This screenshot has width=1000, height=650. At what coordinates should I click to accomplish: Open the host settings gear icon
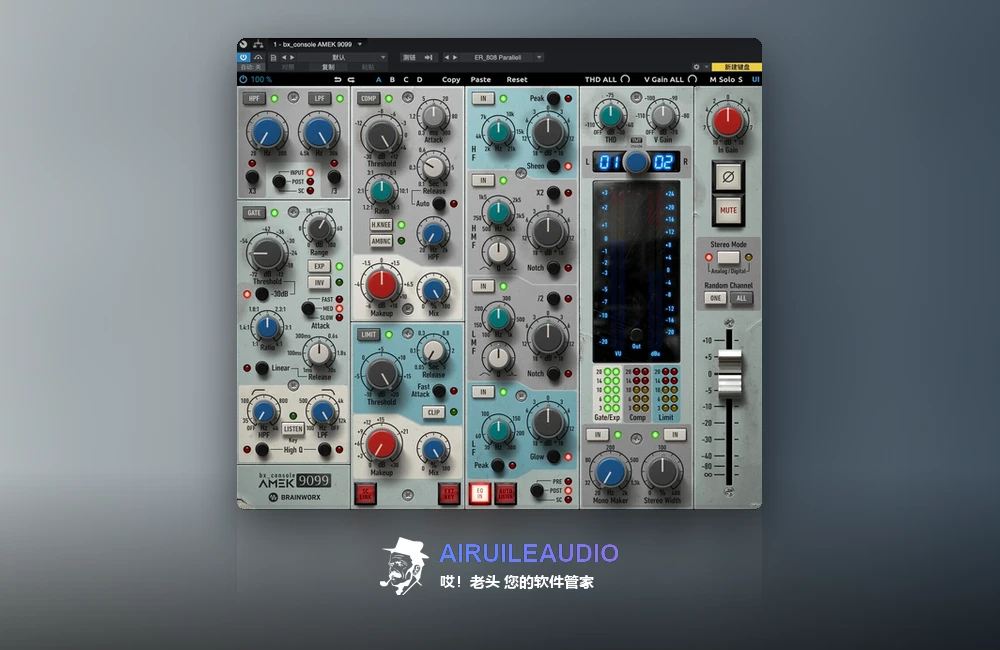coord(696,67)
